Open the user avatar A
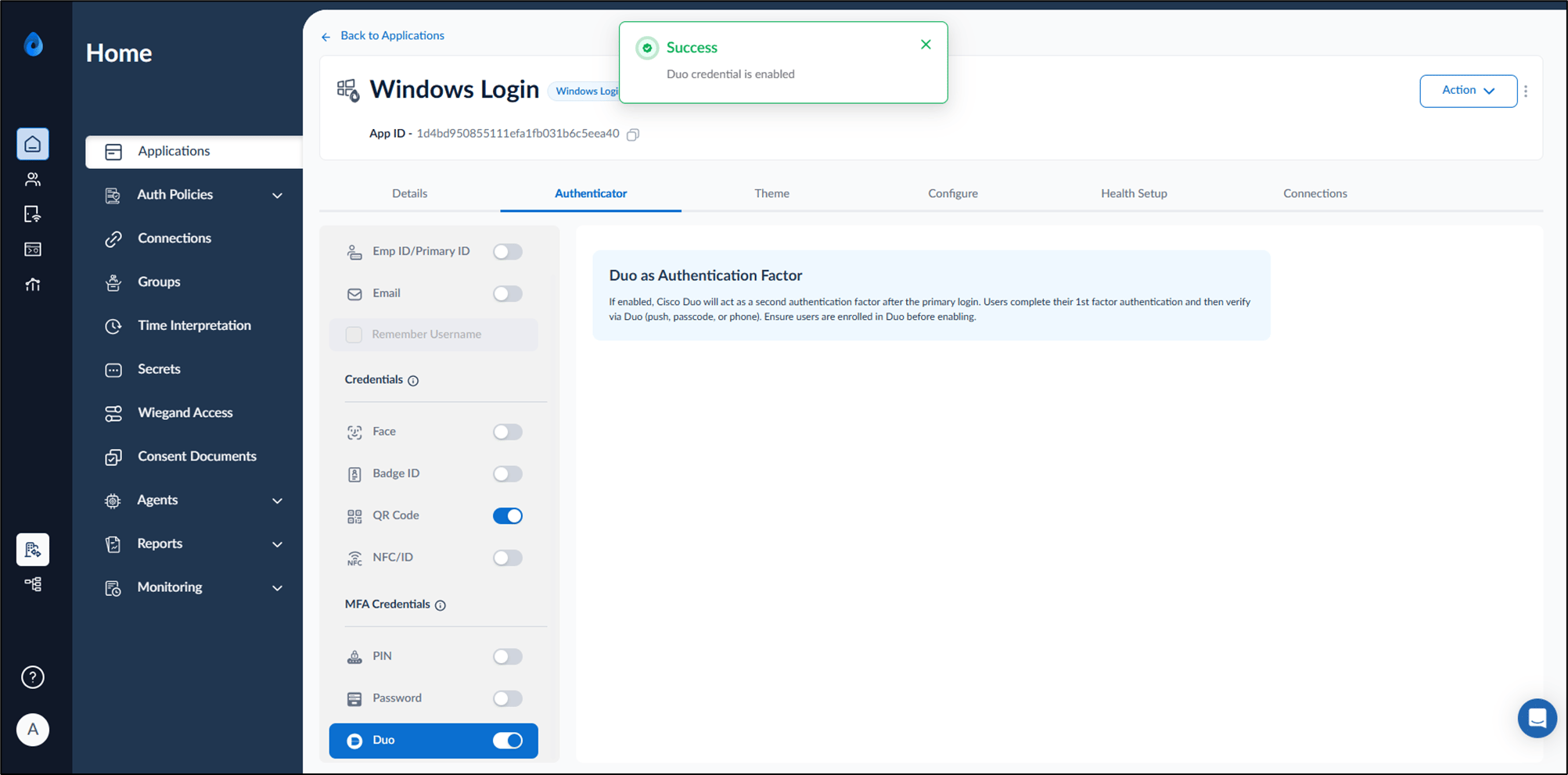 tap(33, 730)
